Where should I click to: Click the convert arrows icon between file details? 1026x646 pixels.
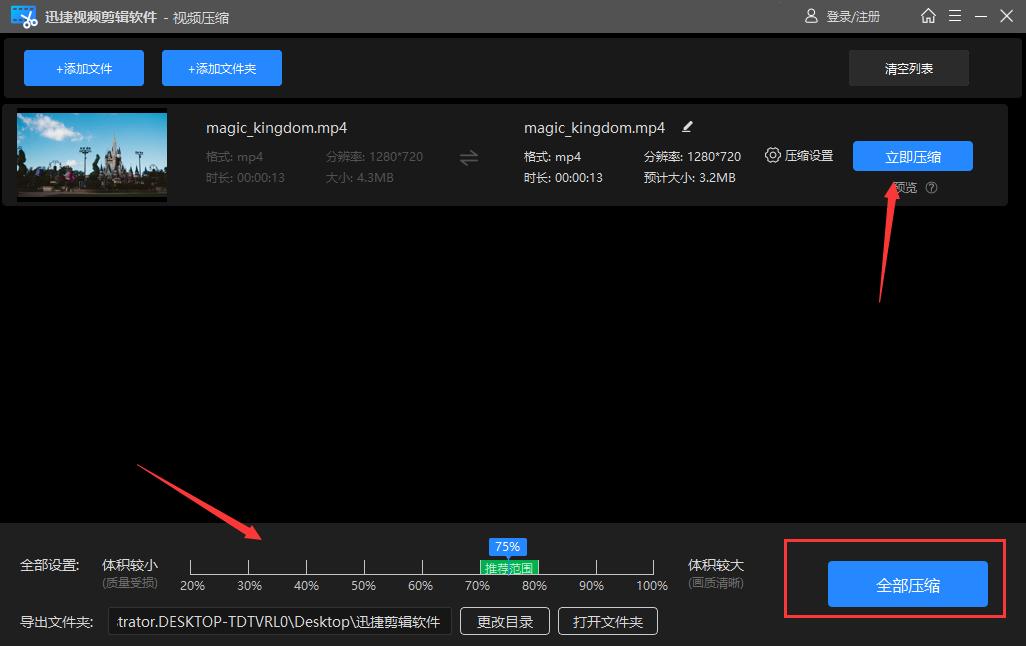tap(468, 157)
